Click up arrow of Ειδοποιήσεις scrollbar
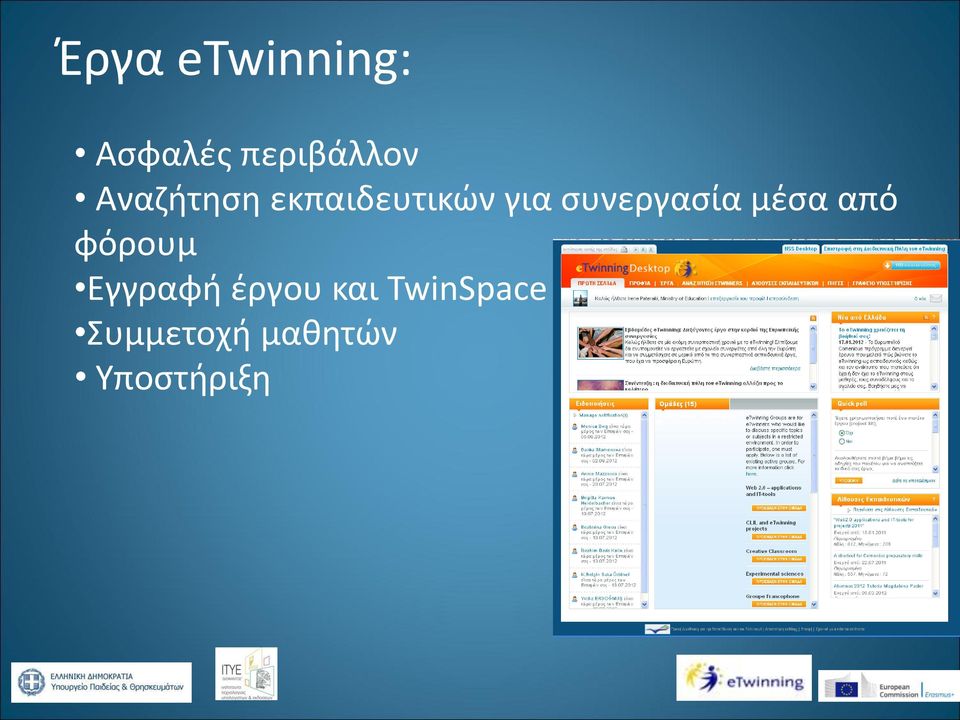This screenshot has height=720, width=960. (x=644, y=415)
